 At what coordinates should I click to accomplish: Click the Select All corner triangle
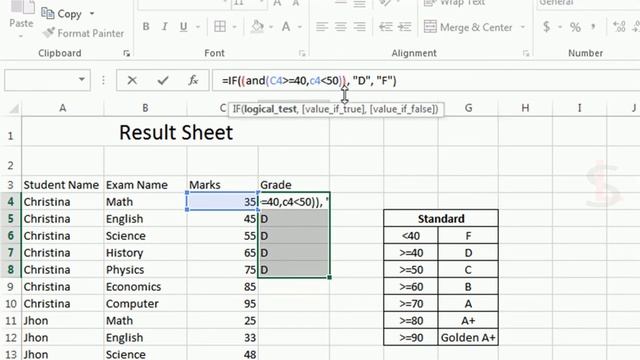click(x=14, y=109)
